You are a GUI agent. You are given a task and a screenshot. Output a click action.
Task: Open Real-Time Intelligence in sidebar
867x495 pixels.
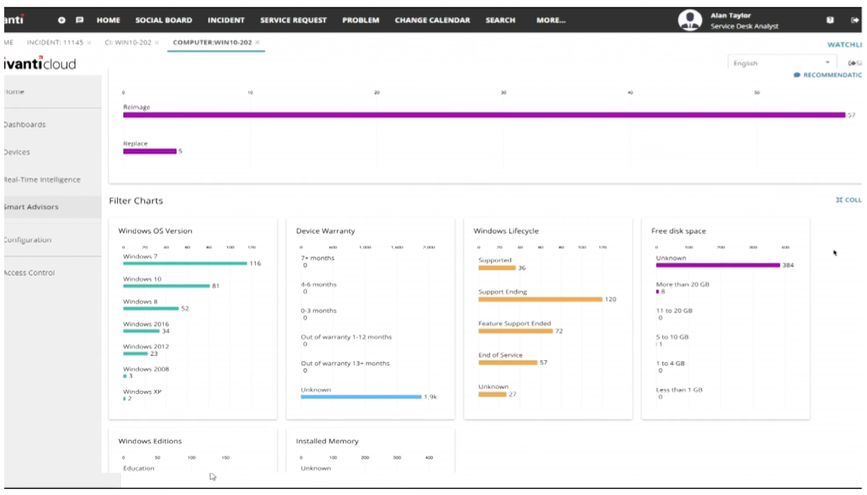(42, 179)
